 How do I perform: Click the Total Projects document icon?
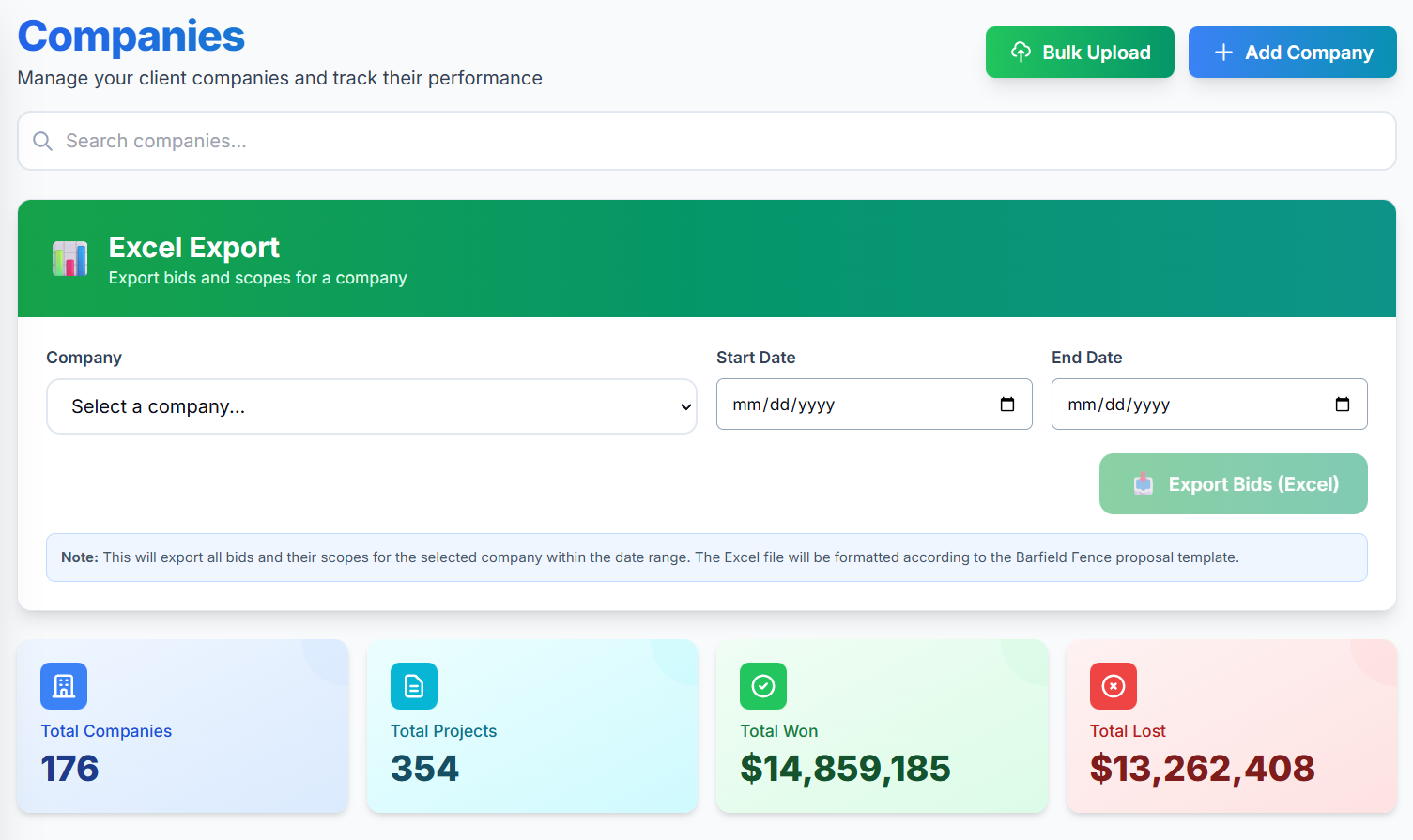click(414, 686)
